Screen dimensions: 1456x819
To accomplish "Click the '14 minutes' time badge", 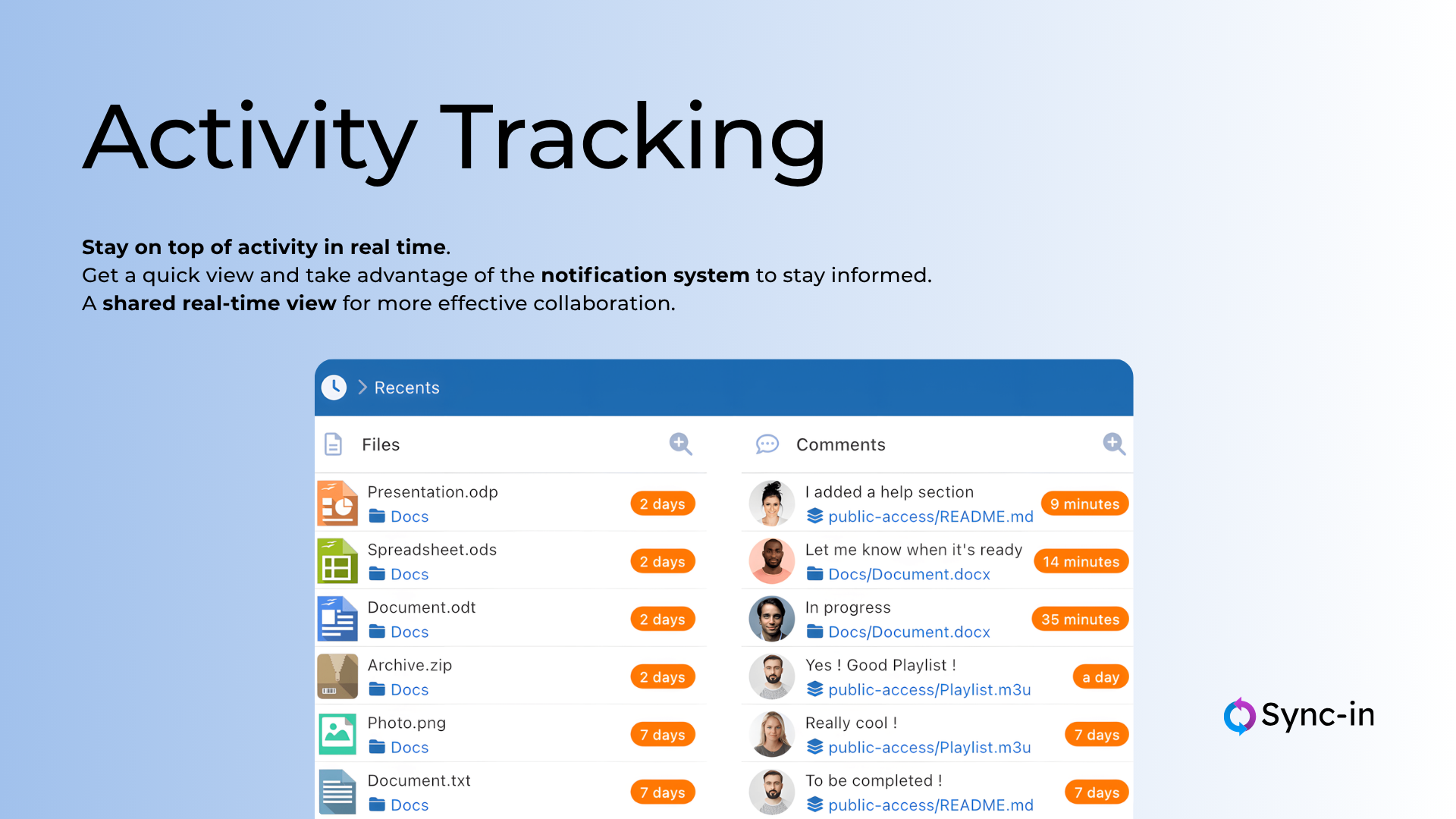I will click(x=1081, y=561).
